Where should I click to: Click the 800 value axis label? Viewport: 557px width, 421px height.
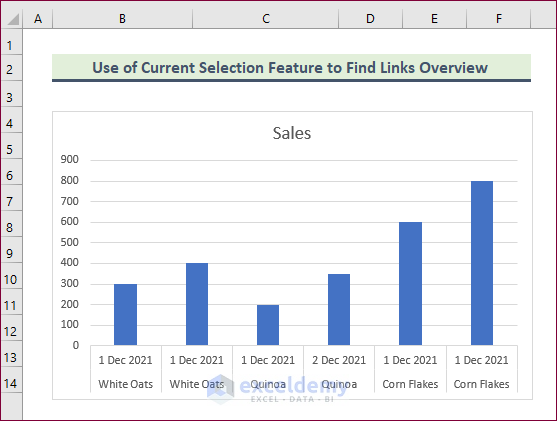click(x=70, y=180)
